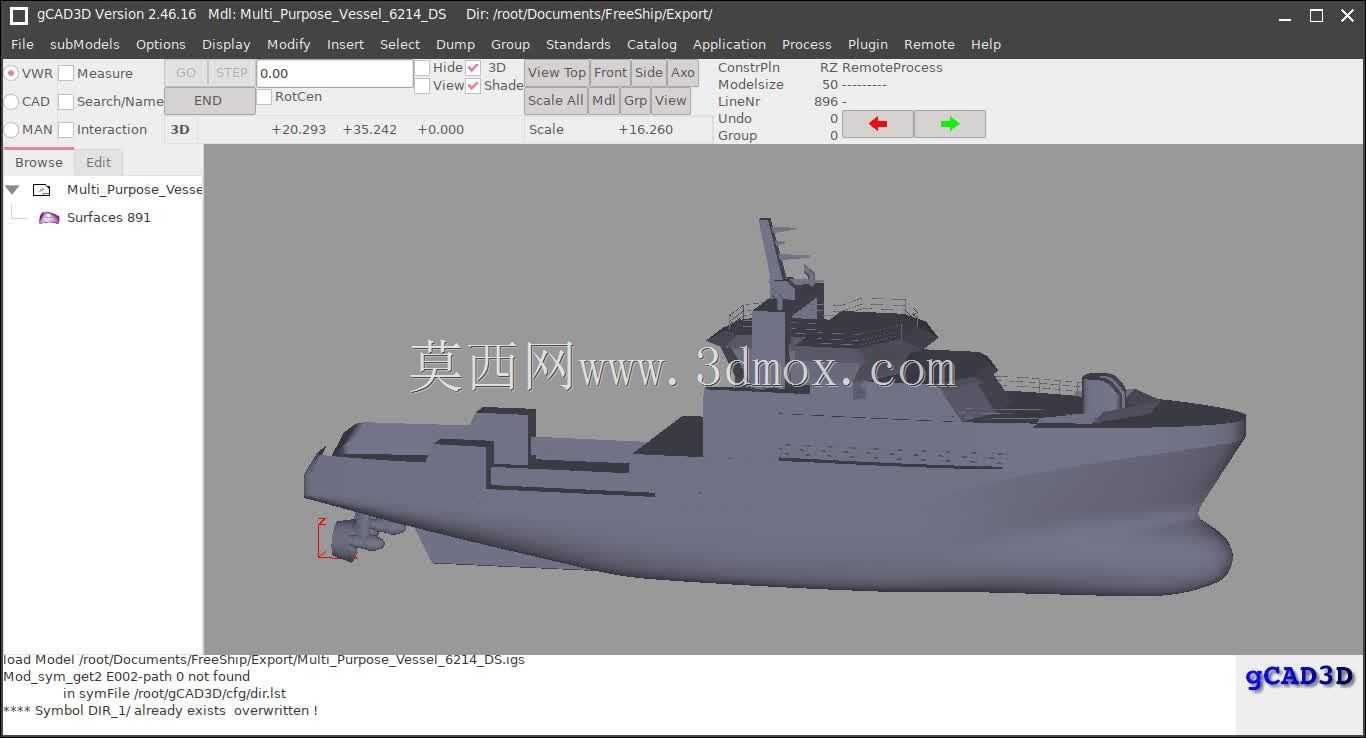The width and height of the screenshot is (1366, 738).
Task: Click the Grp scale button
Action: coord(636,101)
